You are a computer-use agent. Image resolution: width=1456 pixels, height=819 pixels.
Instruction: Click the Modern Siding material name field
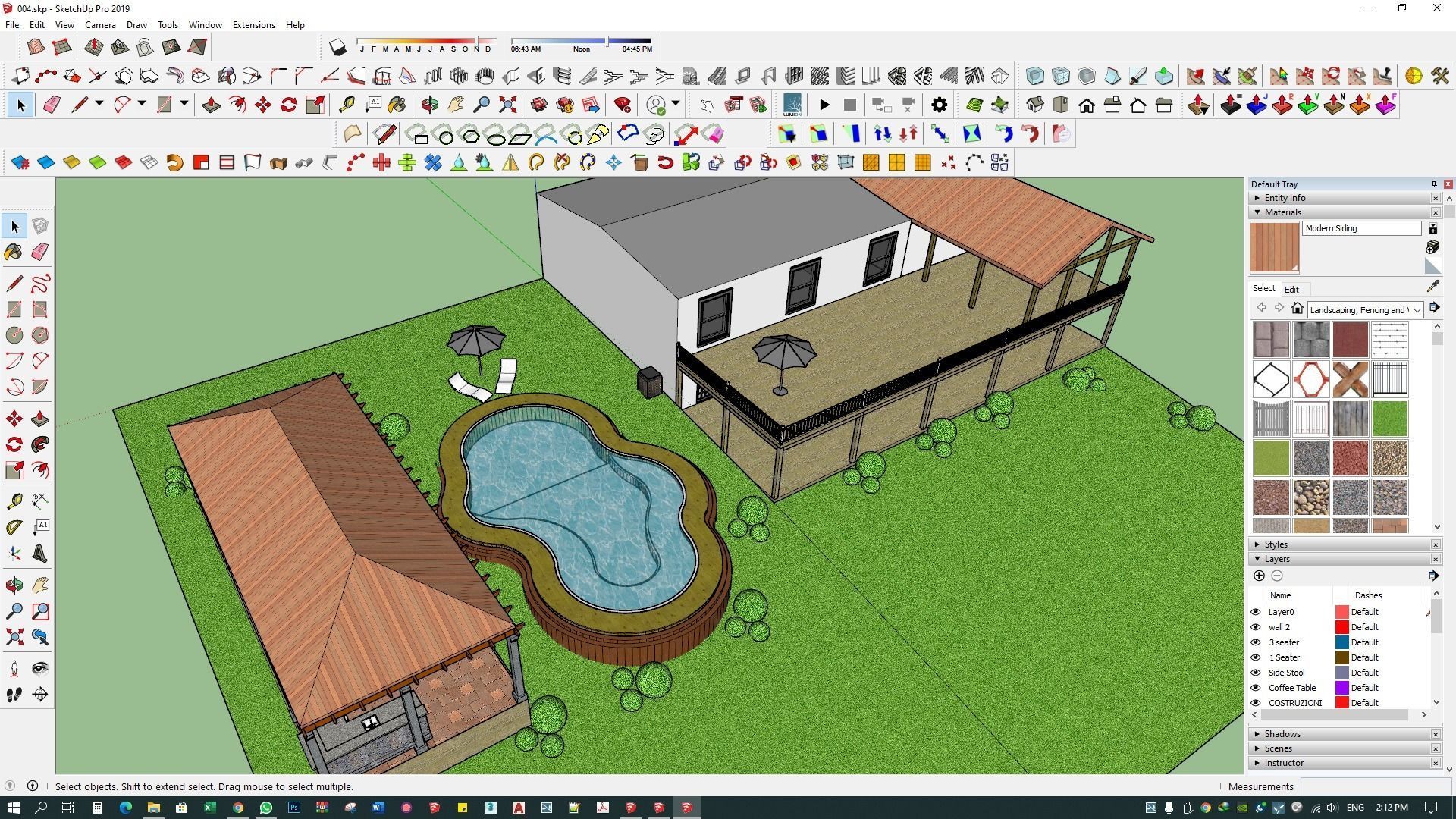click(x=1361, y=228)
